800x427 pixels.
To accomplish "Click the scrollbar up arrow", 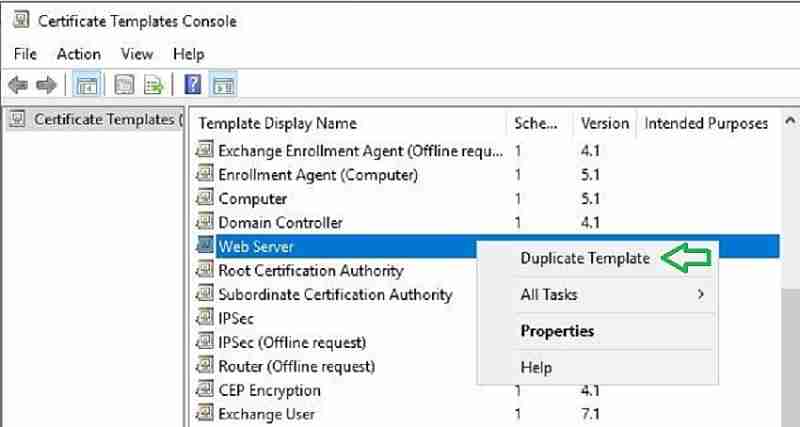I will [790, 120].
